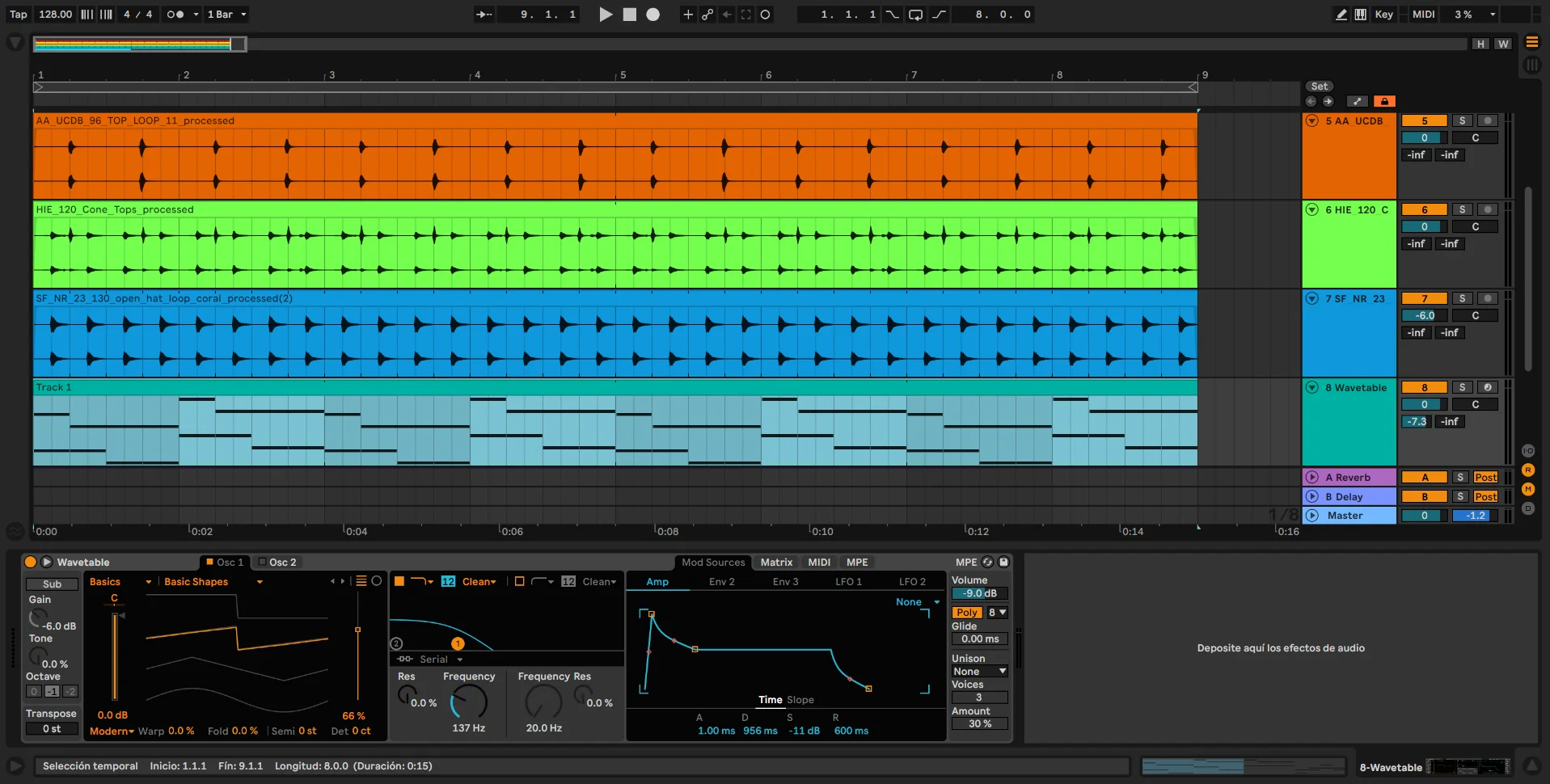Select the Env 2 tab
The height and width of the screenshot is (784, 1550).
pos(721,581)
